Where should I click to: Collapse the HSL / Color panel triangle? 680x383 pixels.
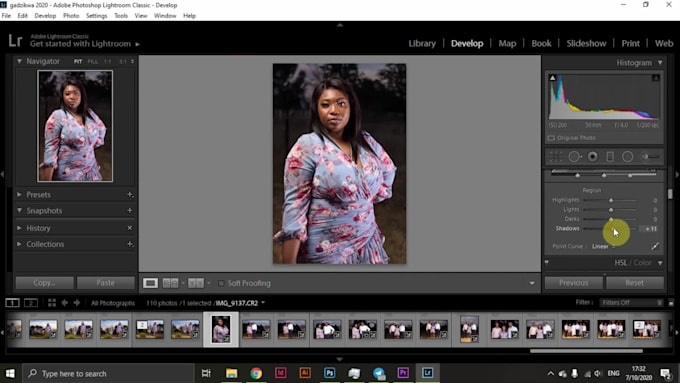coord(660,263)
